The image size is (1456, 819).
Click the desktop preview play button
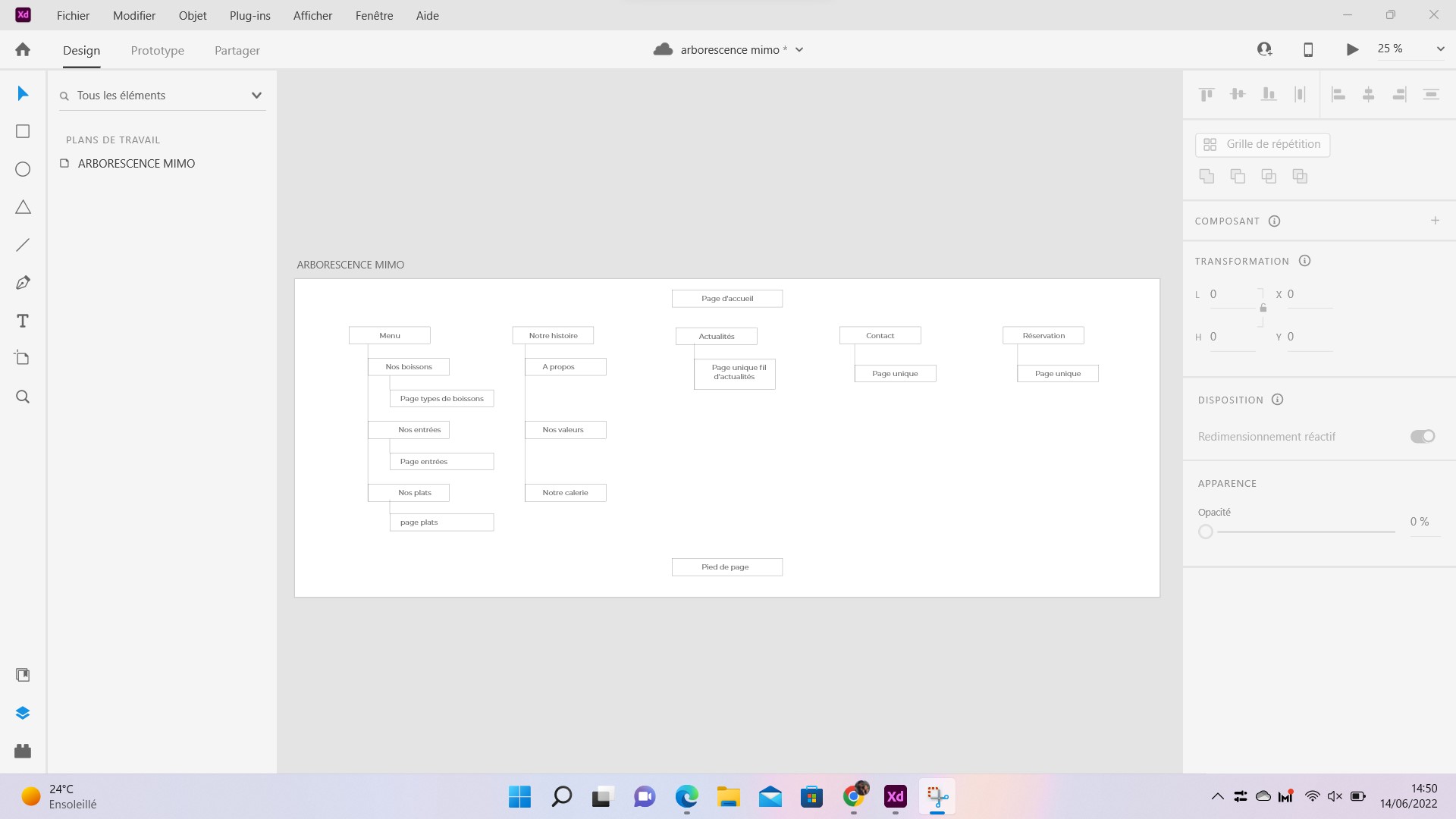pyautogui.click(x=1352, y=49)
